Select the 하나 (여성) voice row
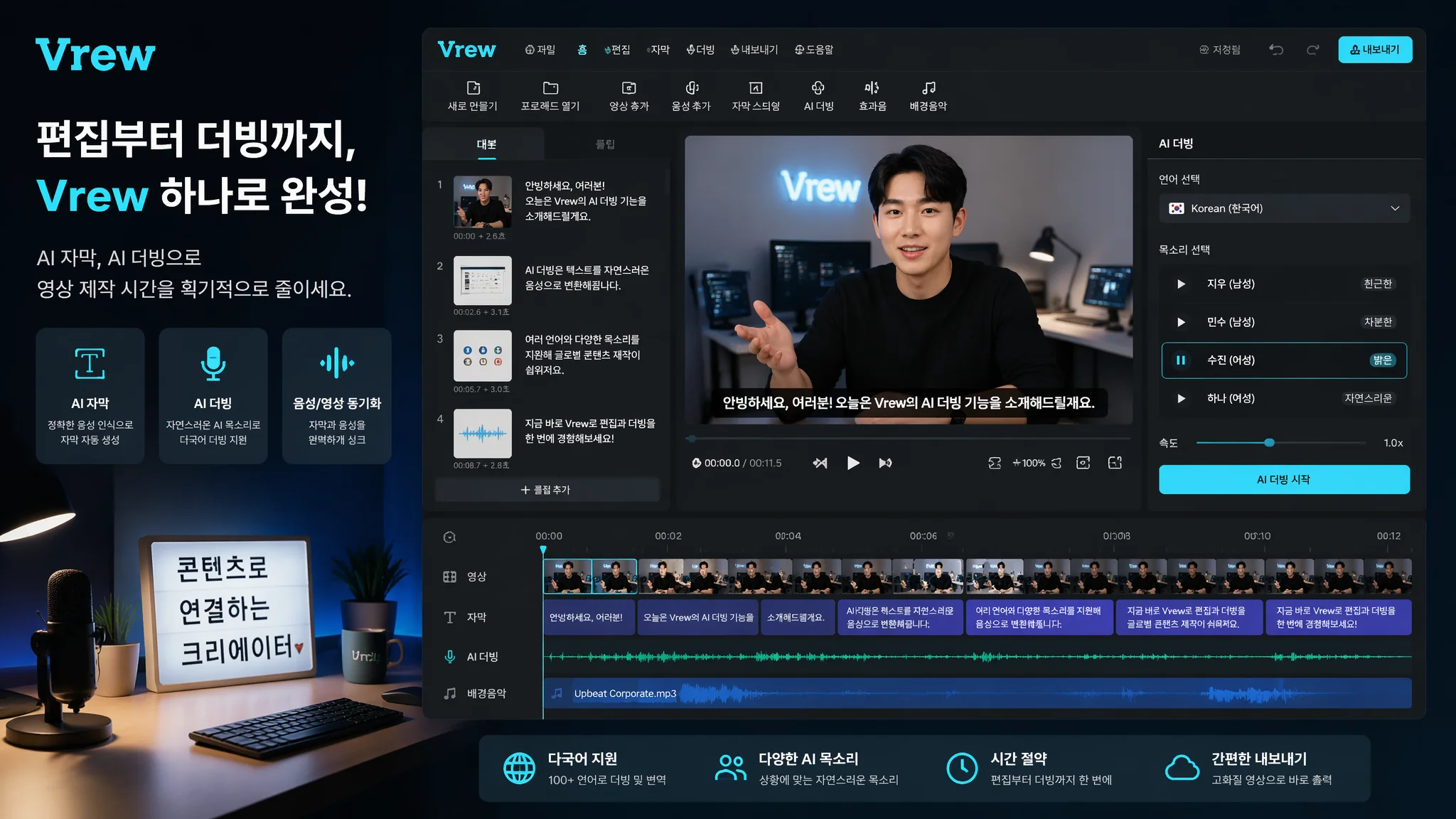This screenshot has height=819, width=1456. [x=1284, y=399]
